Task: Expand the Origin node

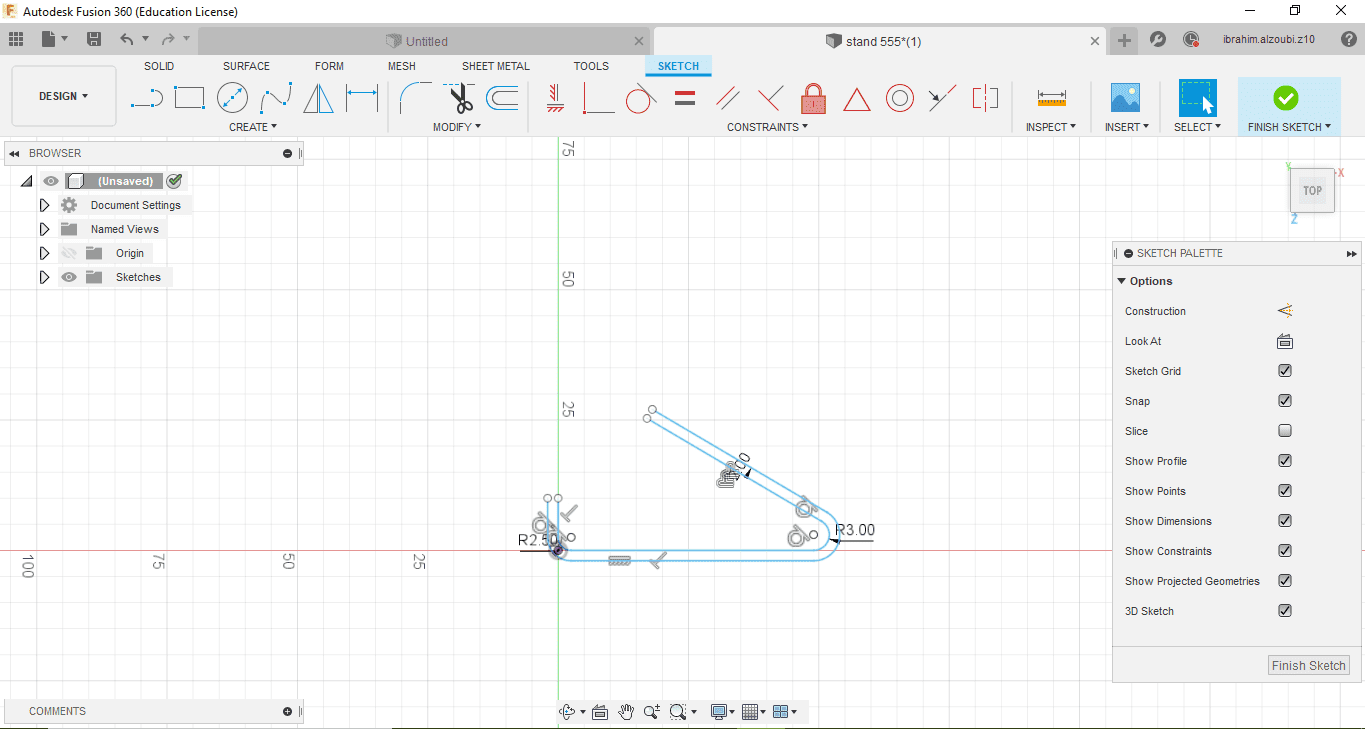Action: pyautogui.click(x=44, y=253)
